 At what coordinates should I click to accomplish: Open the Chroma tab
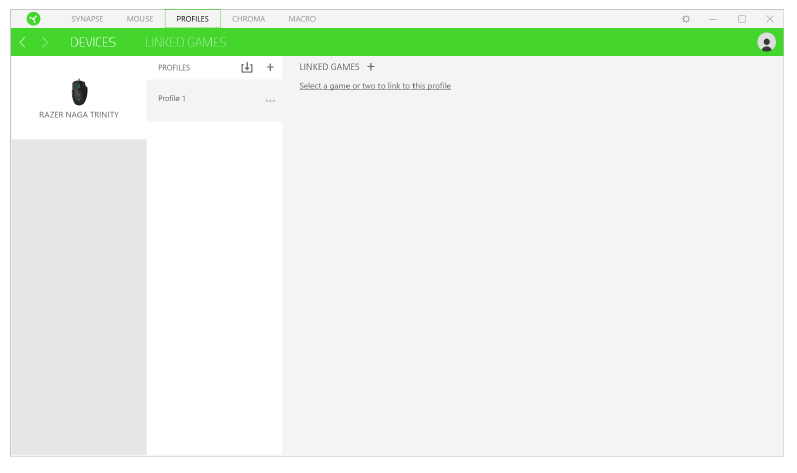(x=249, y=19)
